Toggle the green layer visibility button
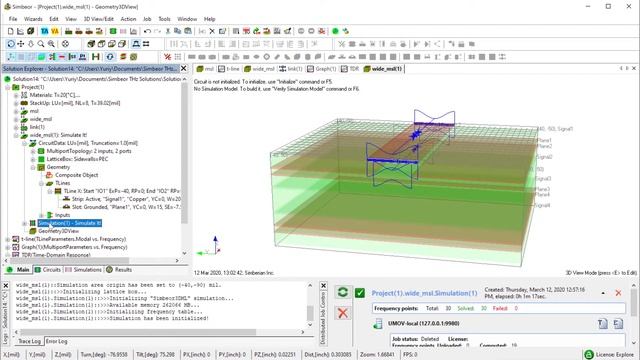The height and width of the screenshot is (360, 640). click(x=41, y=57)
